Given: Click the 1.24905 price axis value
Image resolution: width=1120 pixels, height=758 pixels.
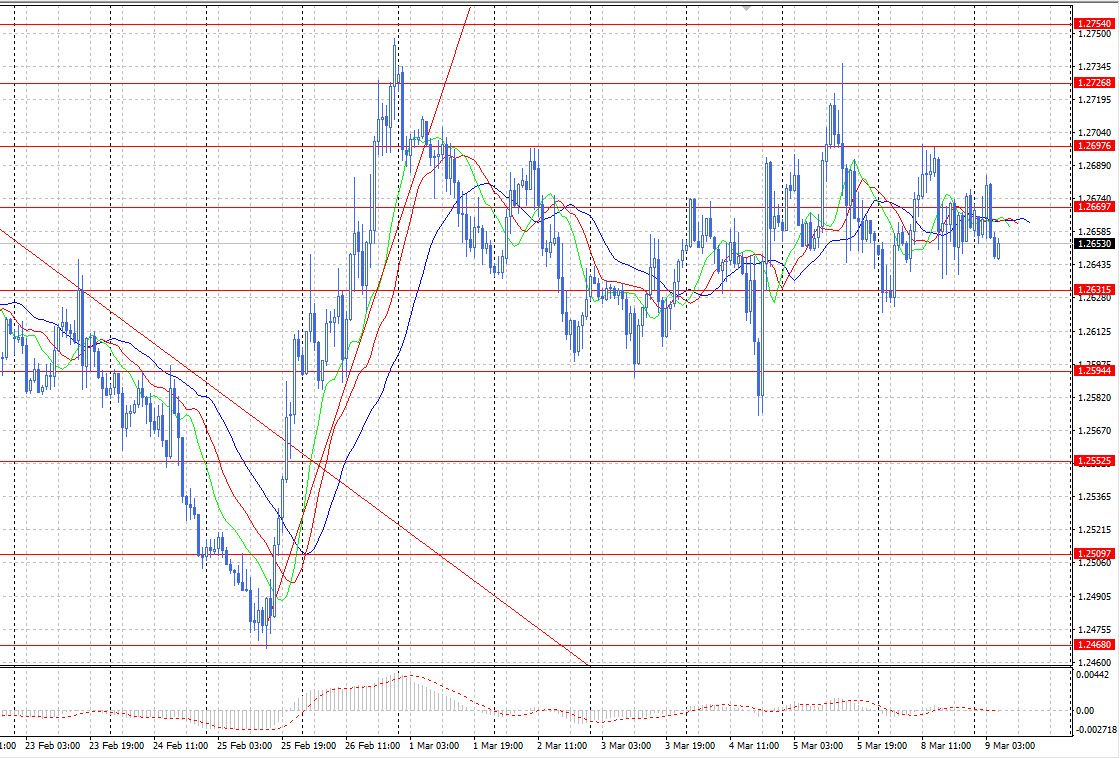Looking at the screenshot, I should pyautogui.click(x=1094, y=597).
